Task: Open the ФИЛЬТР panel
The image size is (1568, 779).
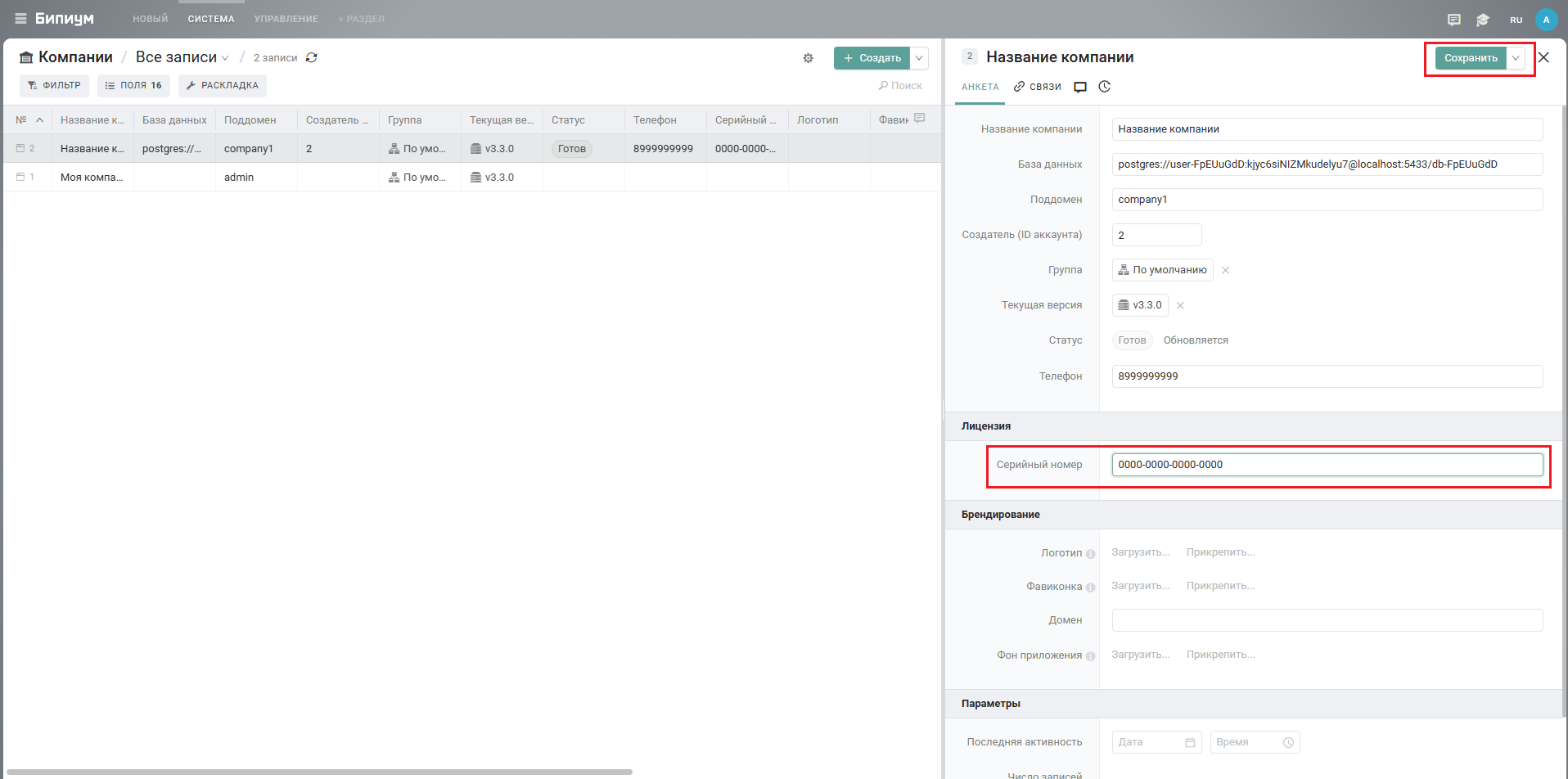Action: 54,85
